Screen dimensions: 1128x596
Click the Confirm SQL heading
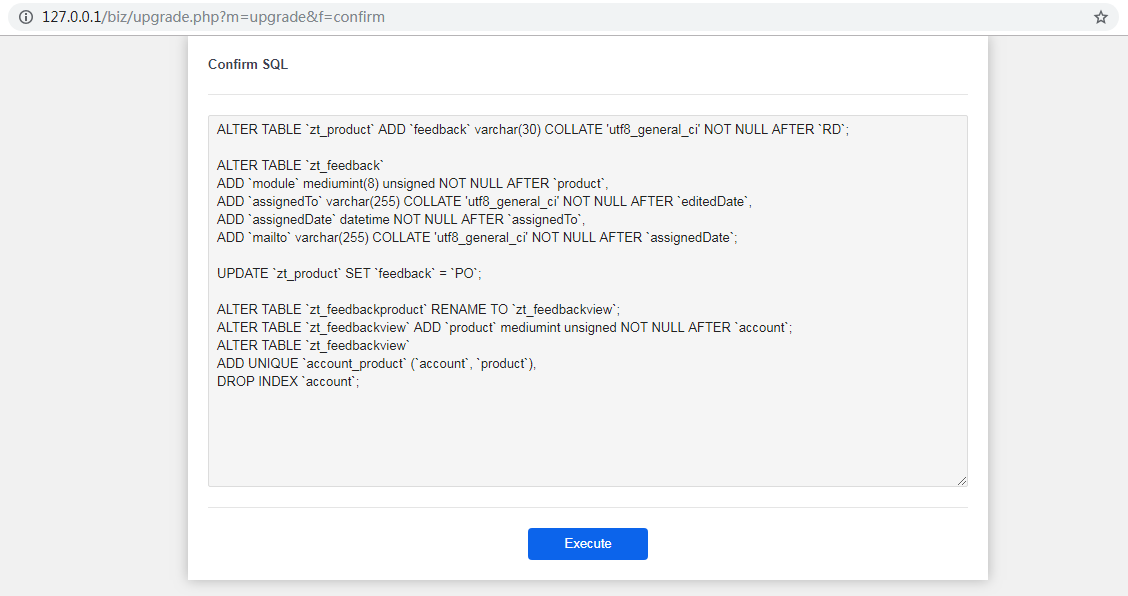coord(248,64)
